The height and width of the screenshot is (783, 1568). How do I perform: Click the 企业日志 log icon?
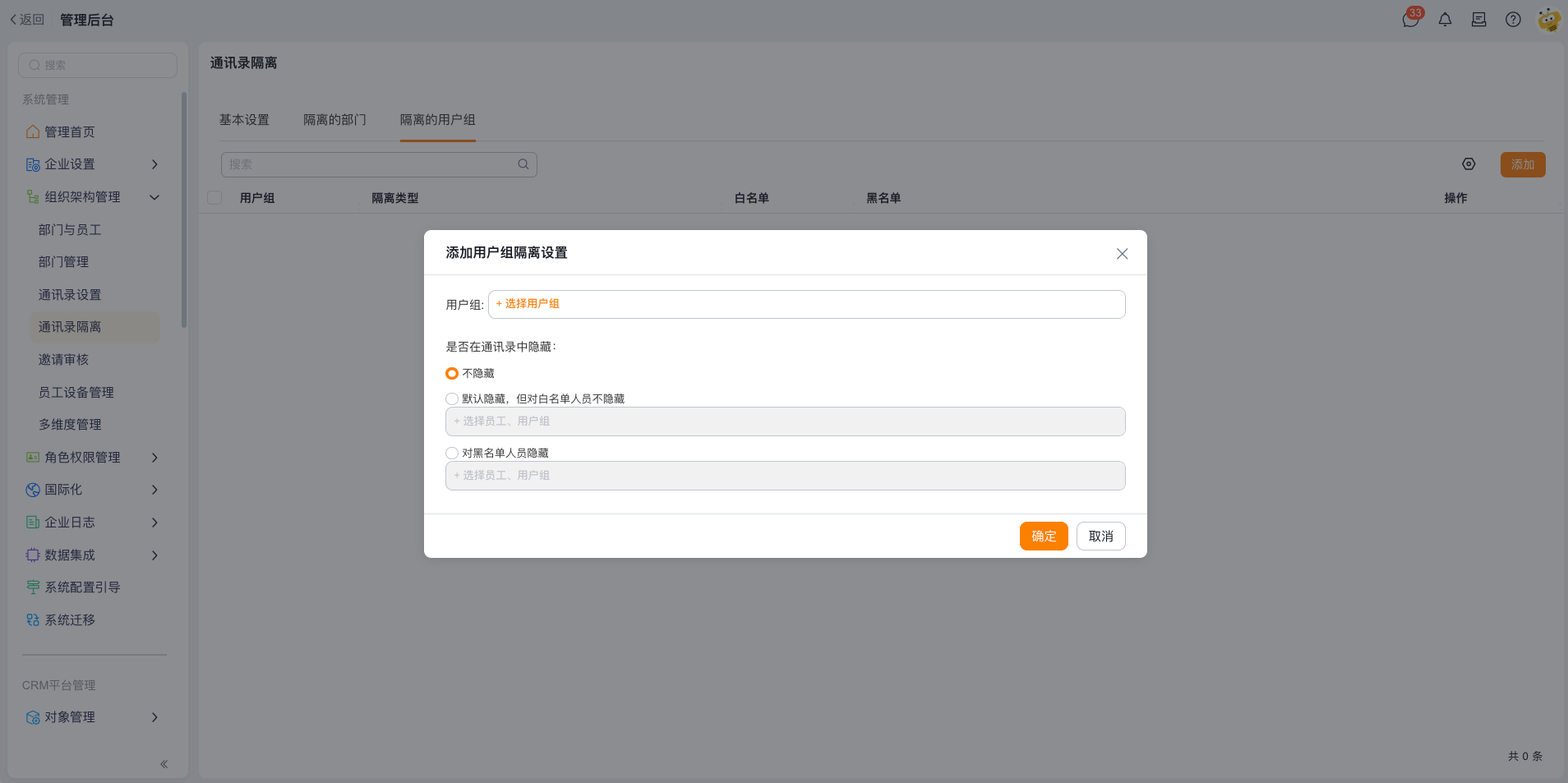click(x=33, y=523)
